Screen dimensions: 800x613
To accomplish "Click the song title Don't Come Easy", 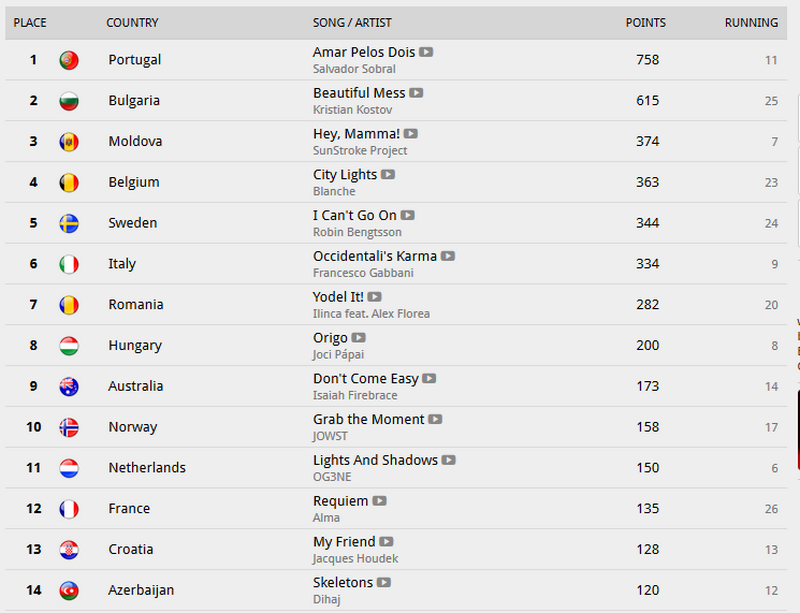I will pyautogui.click(x=365, y=379).
